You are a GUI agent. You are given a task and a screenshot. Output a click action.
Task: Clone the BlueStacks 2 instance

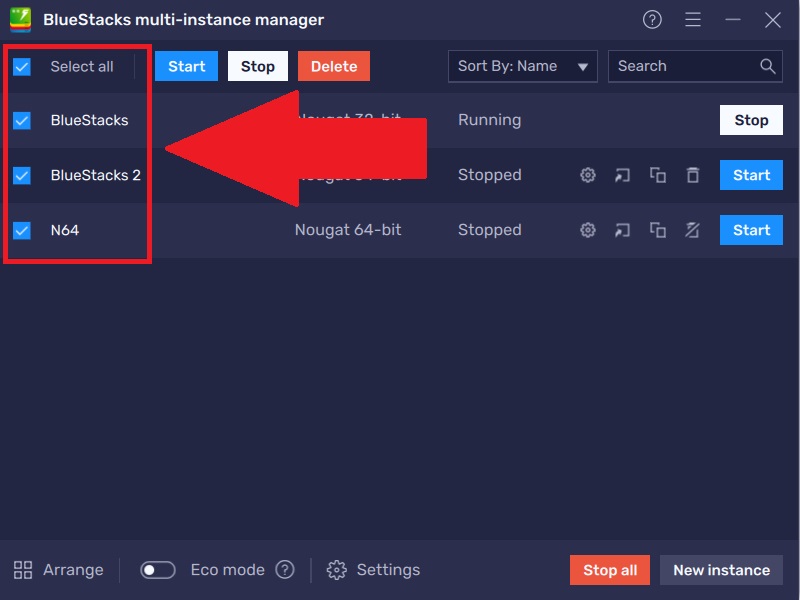[x=657, y=175]
